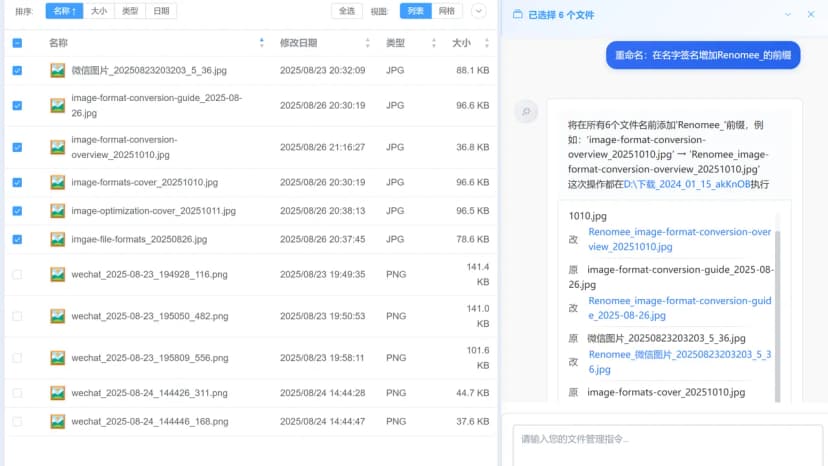Viewport: 828px width, 466px height.
Task: Click size value 88.1 KB
Action: (x=473, y=70)
